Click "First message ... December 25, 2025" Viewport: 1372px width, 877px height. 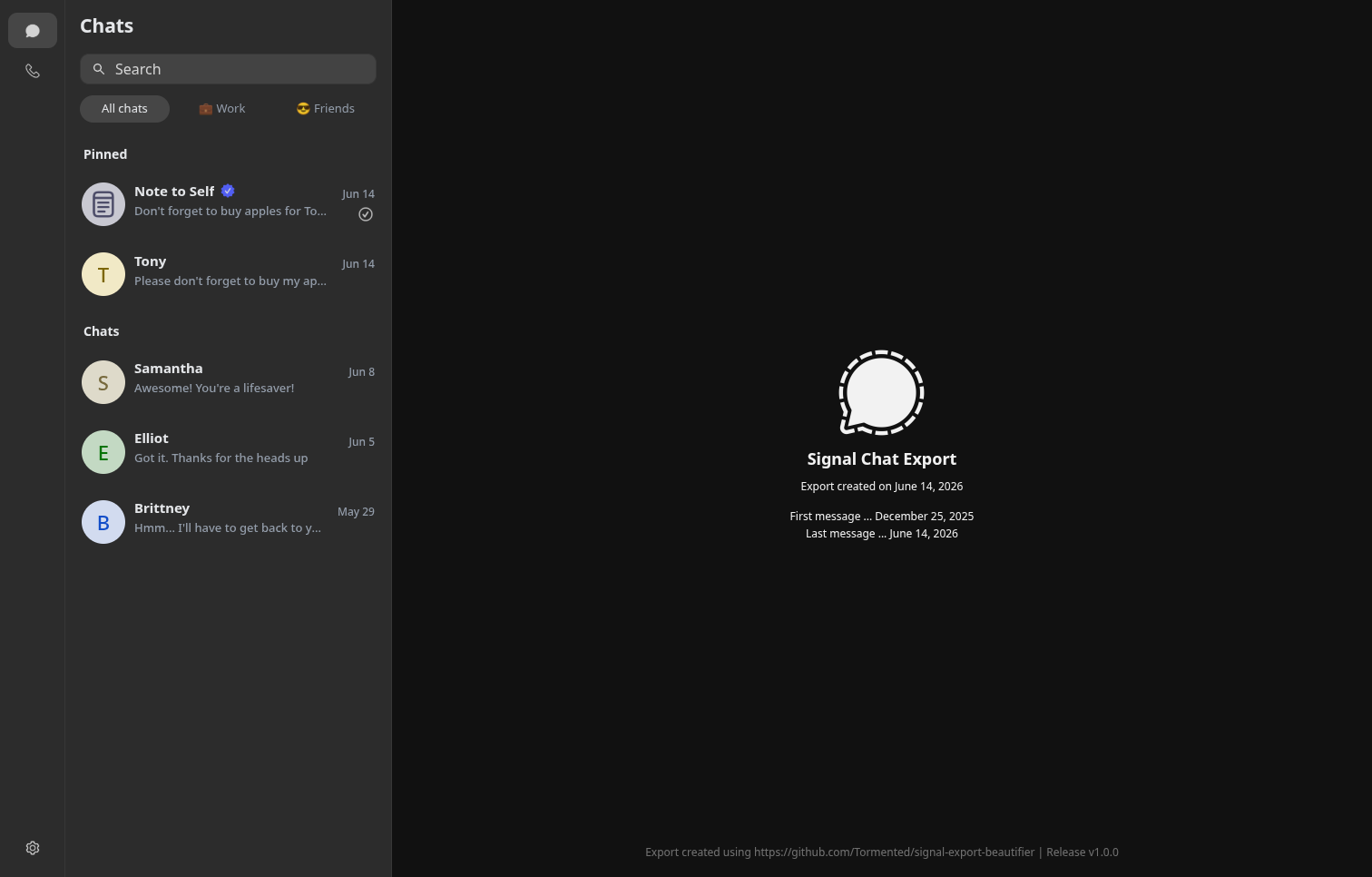pyautogui.click(x=882, y=517)
